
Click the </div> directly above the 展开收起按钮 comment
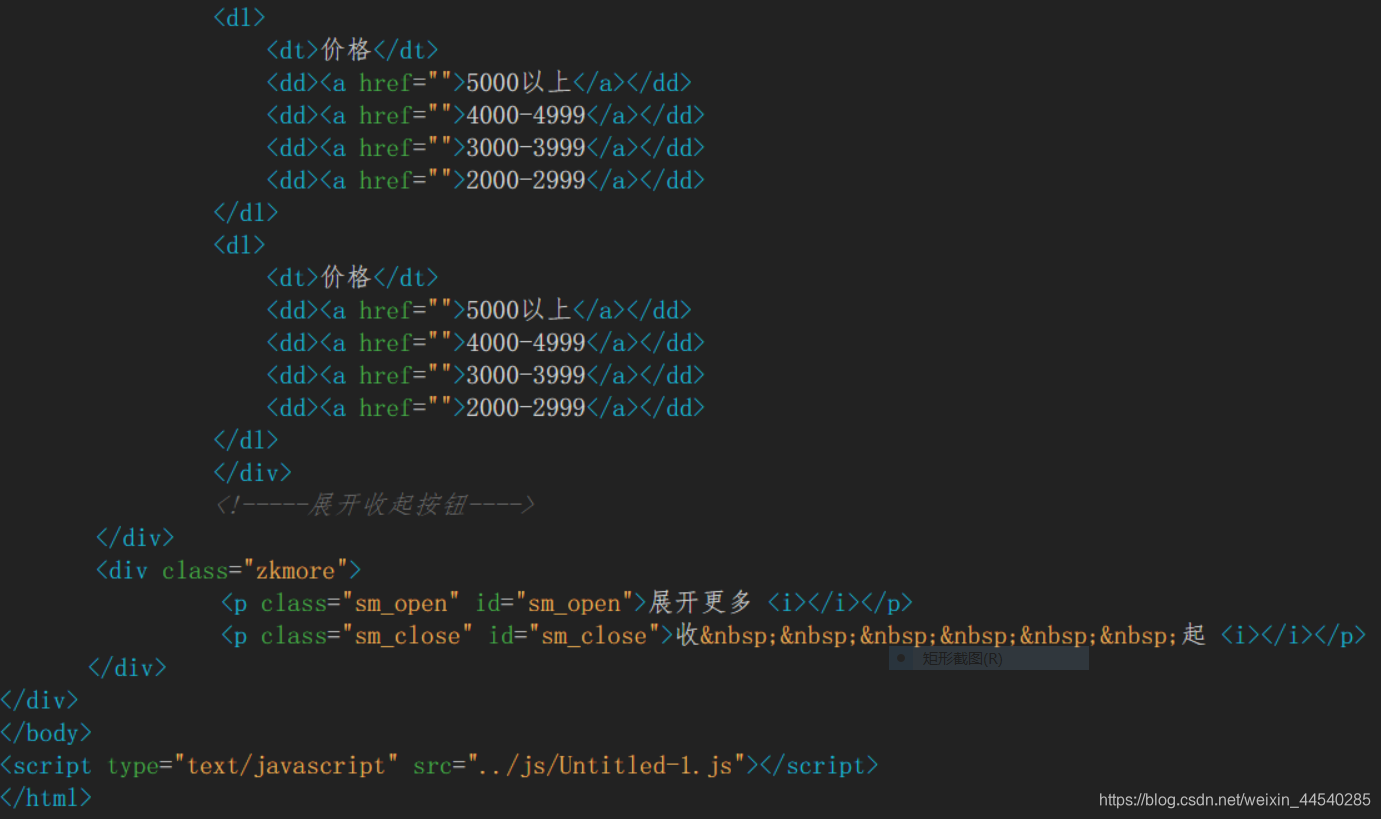(x=253, y=472)
